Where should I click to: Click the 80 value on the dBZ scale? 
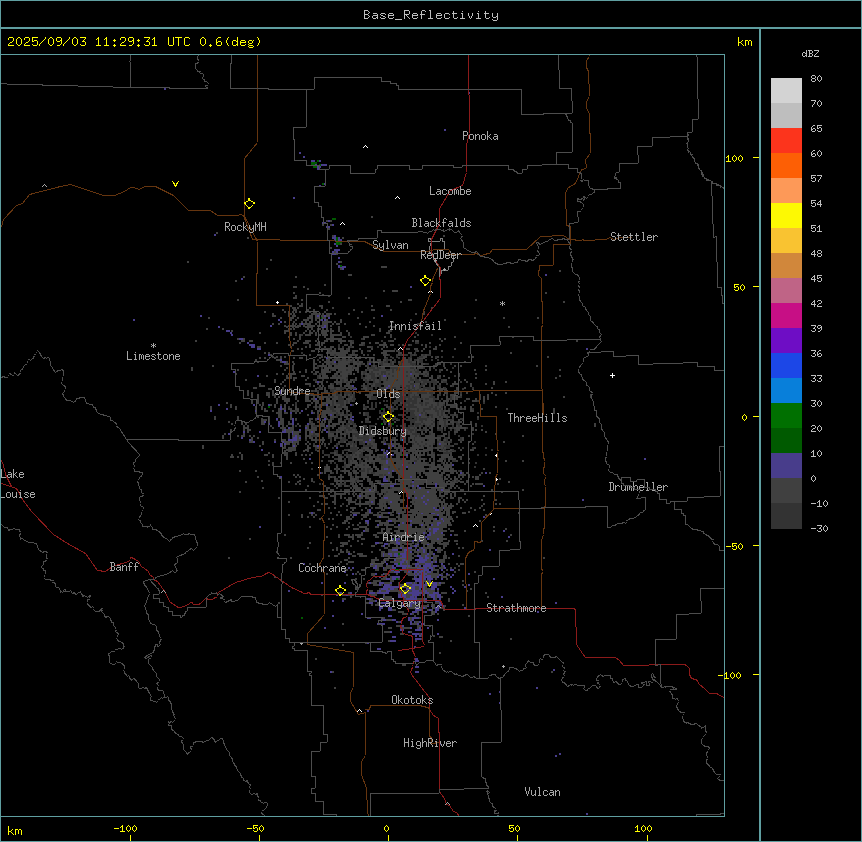click(816, 79)
